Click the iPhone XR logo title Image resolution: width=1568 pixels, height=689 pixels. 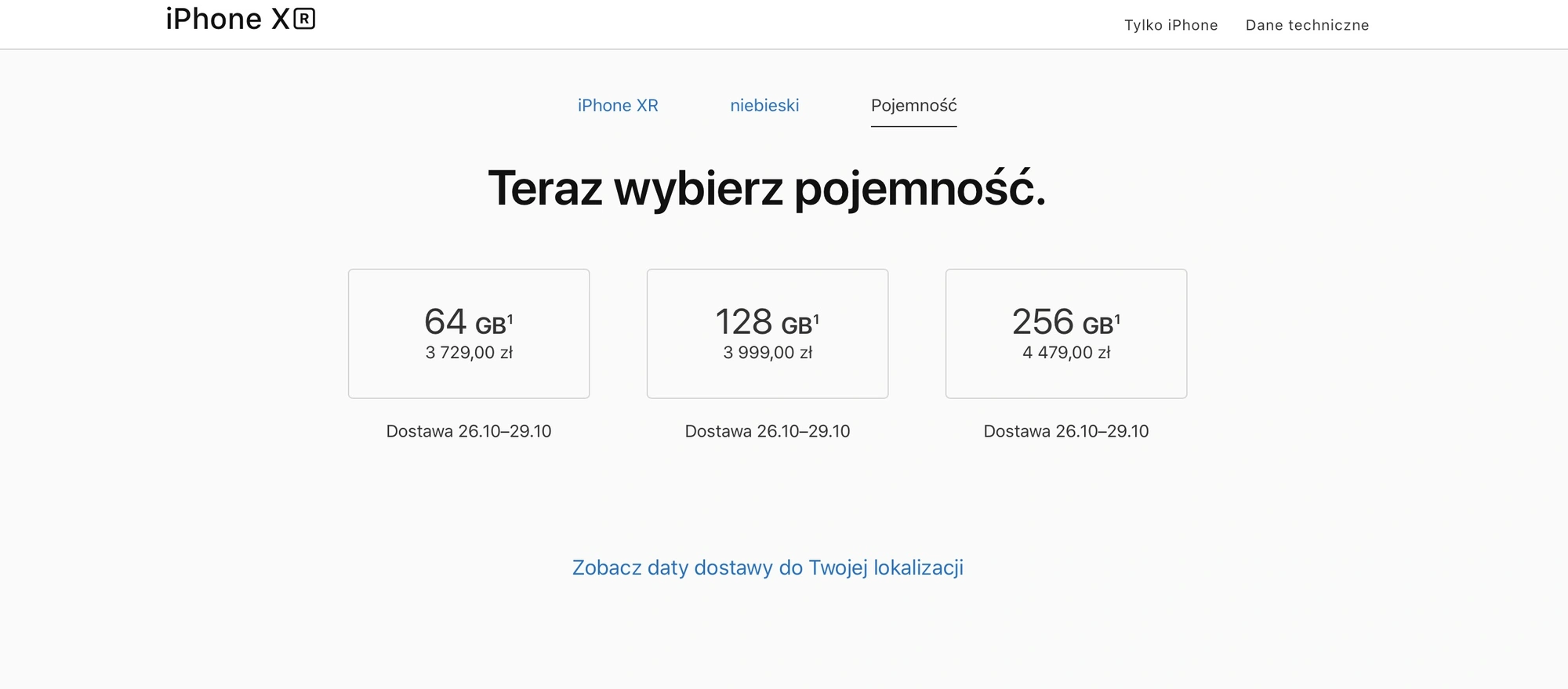point(240,19)
